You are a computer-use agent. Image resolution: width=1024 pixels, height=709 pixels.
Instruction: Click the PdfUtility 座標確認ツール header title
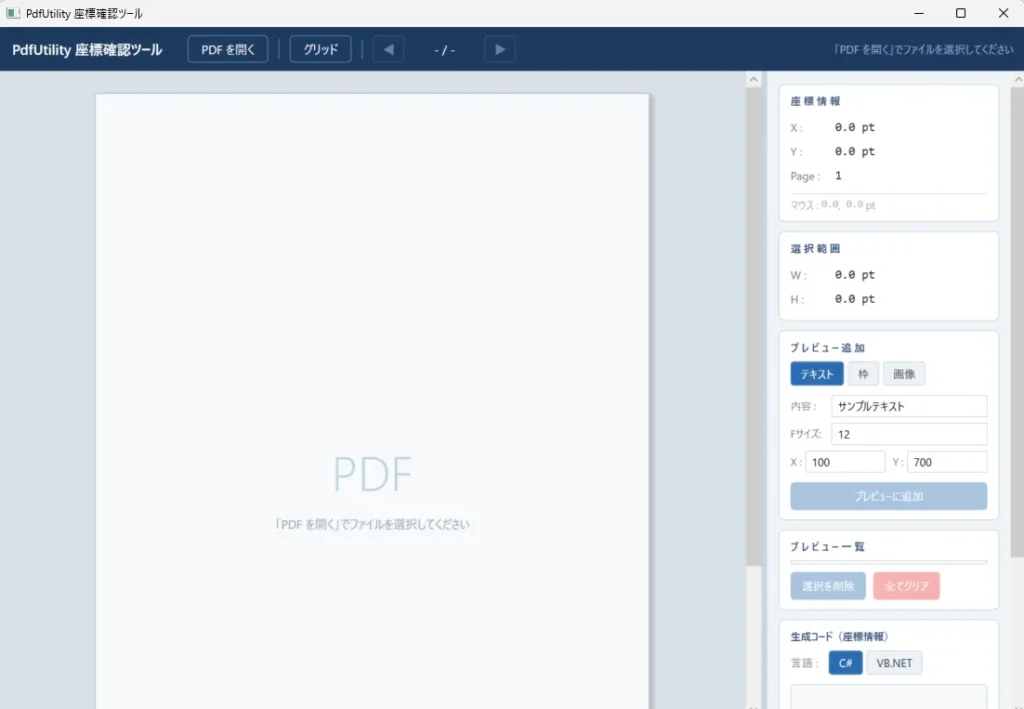(x=88, y=50)
